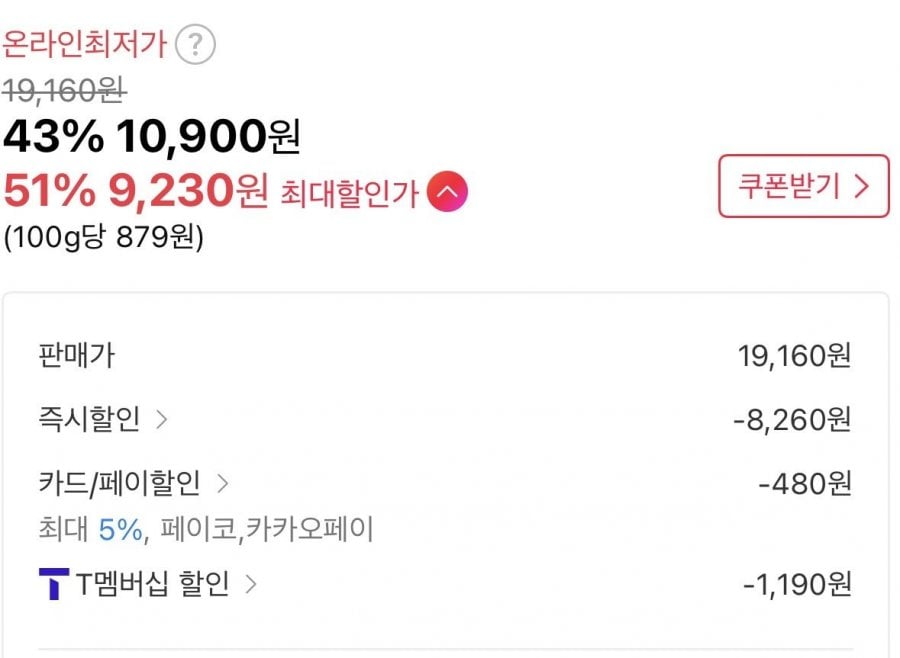The height and width of the screenshot is (658, 900).
Task: Click the 100g당 879원 unit price text
Action: coord(103,239)
